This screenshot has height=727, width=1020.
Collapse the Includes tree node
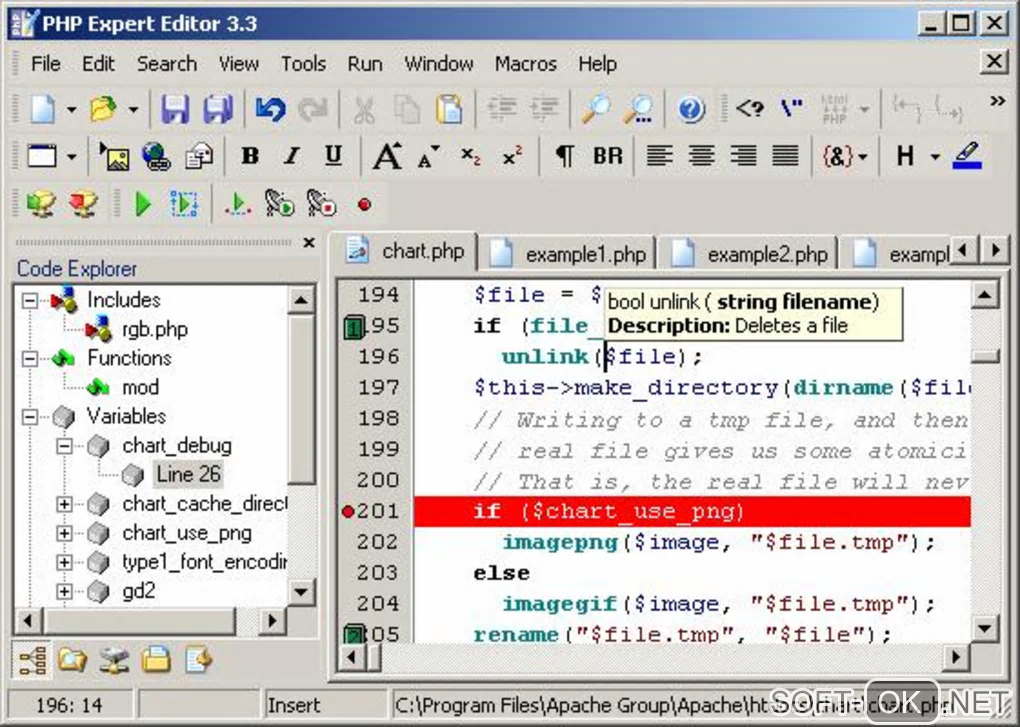[x=29, y=300]
